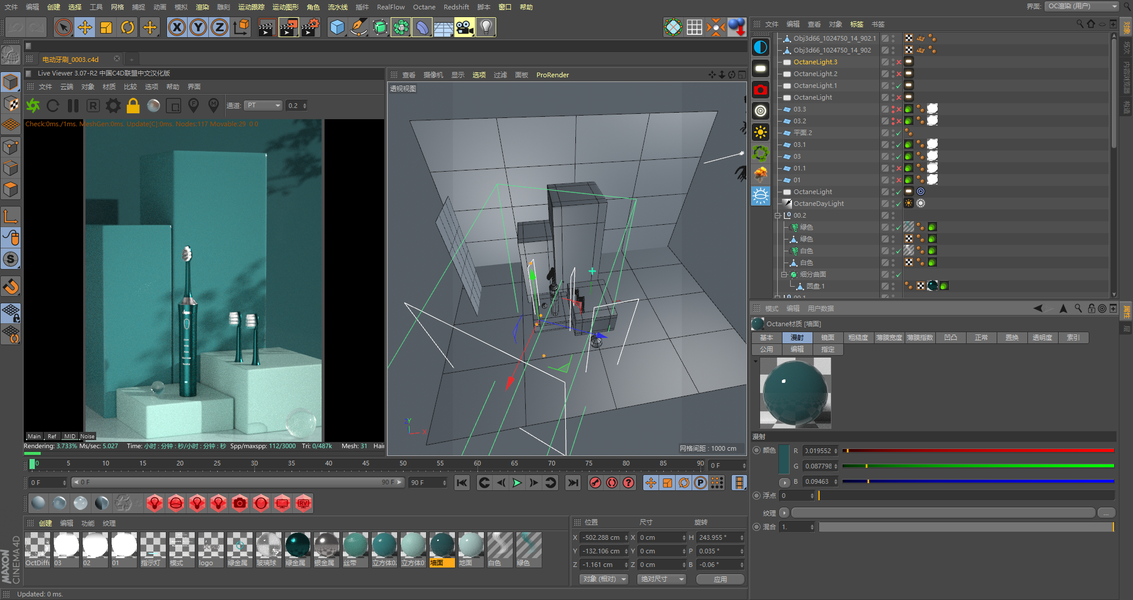The width and height of the screenshot is (1133, 600).
Task: Collapse the material preview disclosure triangle
Action: (756, 361)
